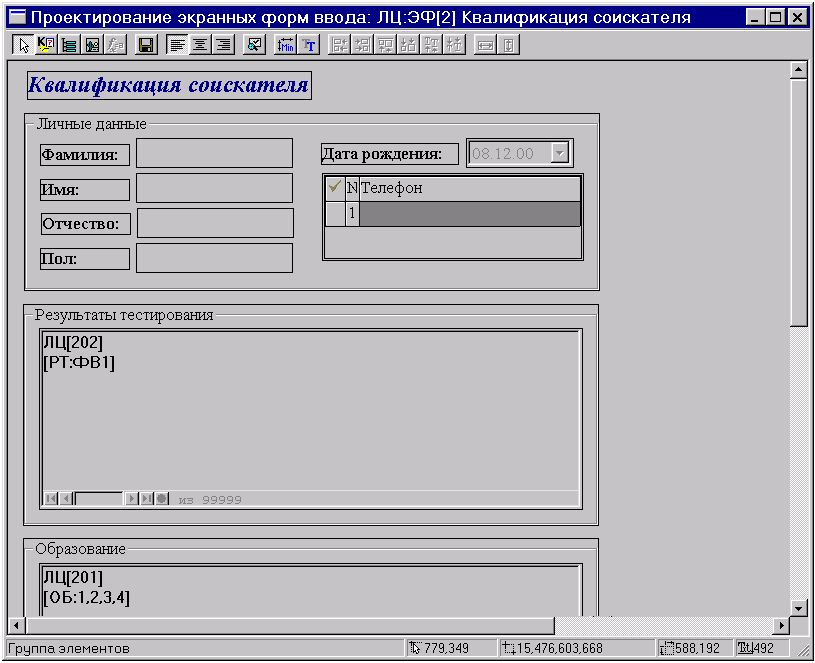Click the picture insert toolbar icon
The width and height of the screenshot is (815, 663).
(x=92, y=45)
